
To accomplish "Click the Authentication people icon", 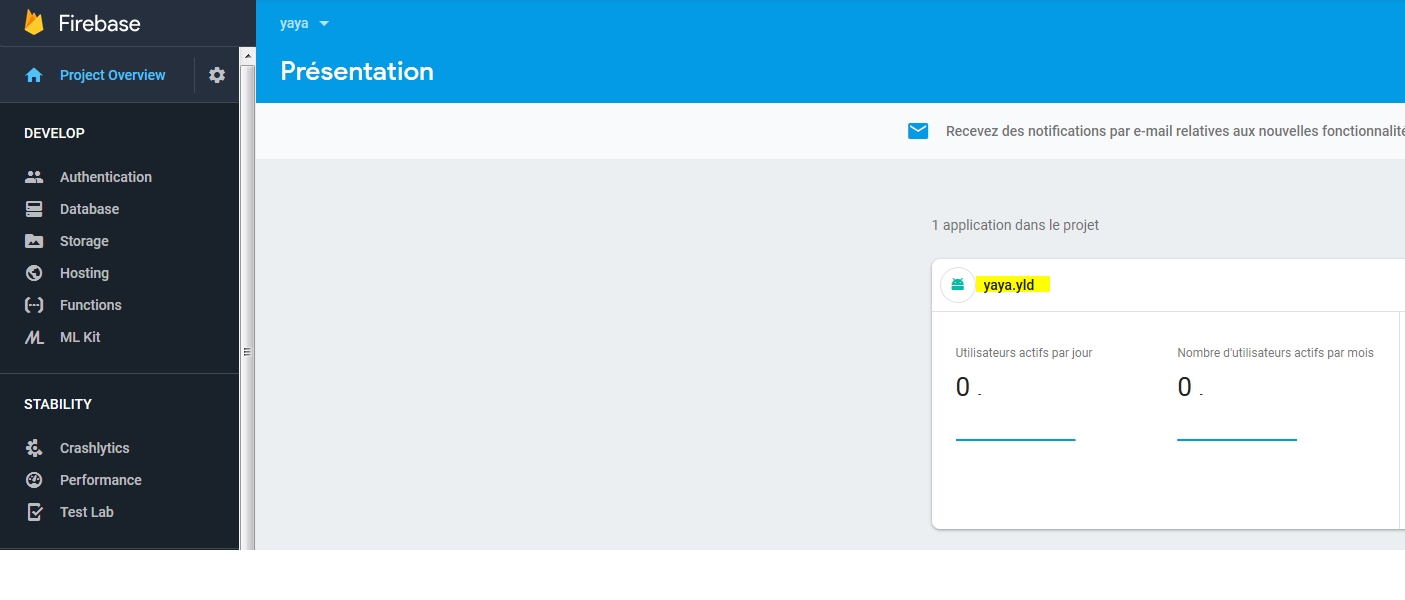I will [34, 177].
